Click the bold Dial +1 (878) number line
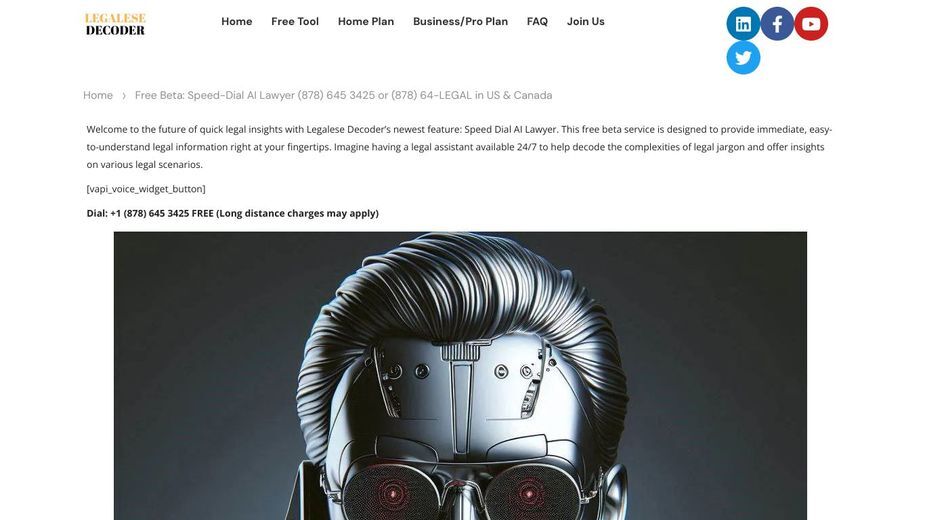Image resolution: width=925 pixels, height=520 pixels. (232, 213)
